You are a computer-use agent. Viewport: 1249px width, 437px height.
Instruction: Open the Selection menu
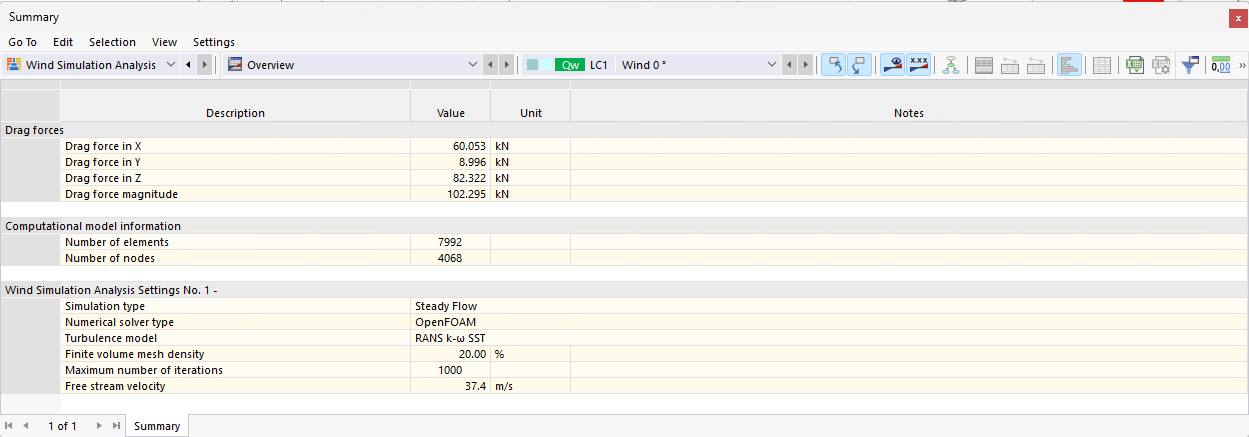tap(112, 42)
